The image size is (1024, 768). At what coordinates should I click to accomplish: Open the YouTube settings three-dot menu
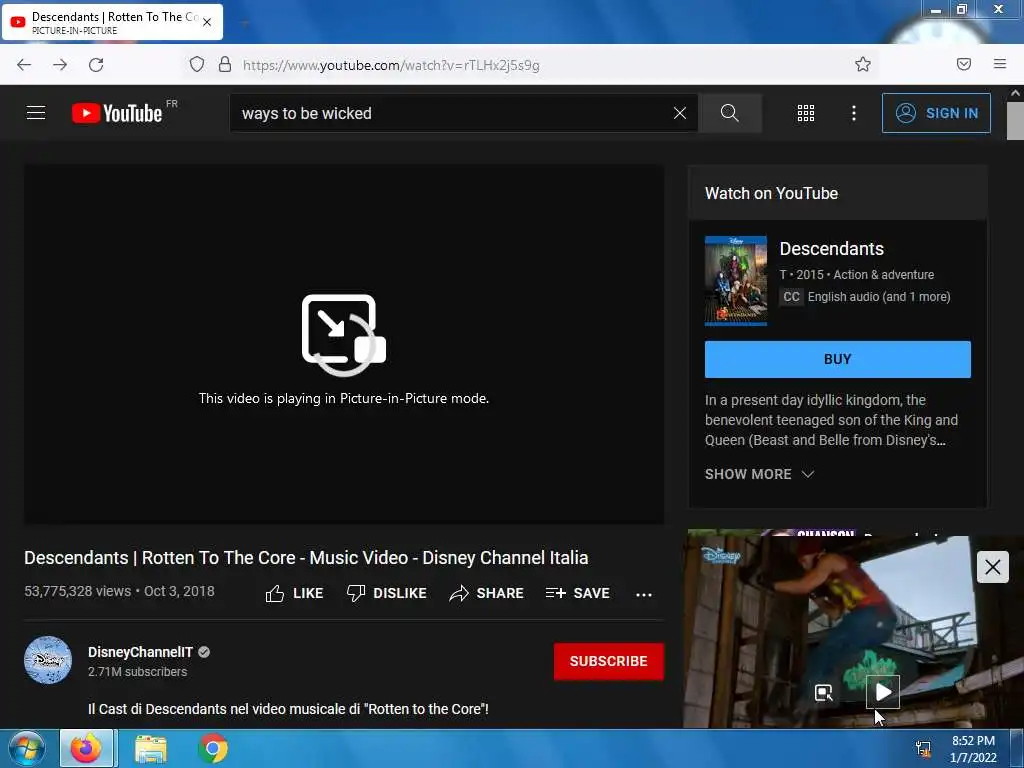[x=854, y=113]
